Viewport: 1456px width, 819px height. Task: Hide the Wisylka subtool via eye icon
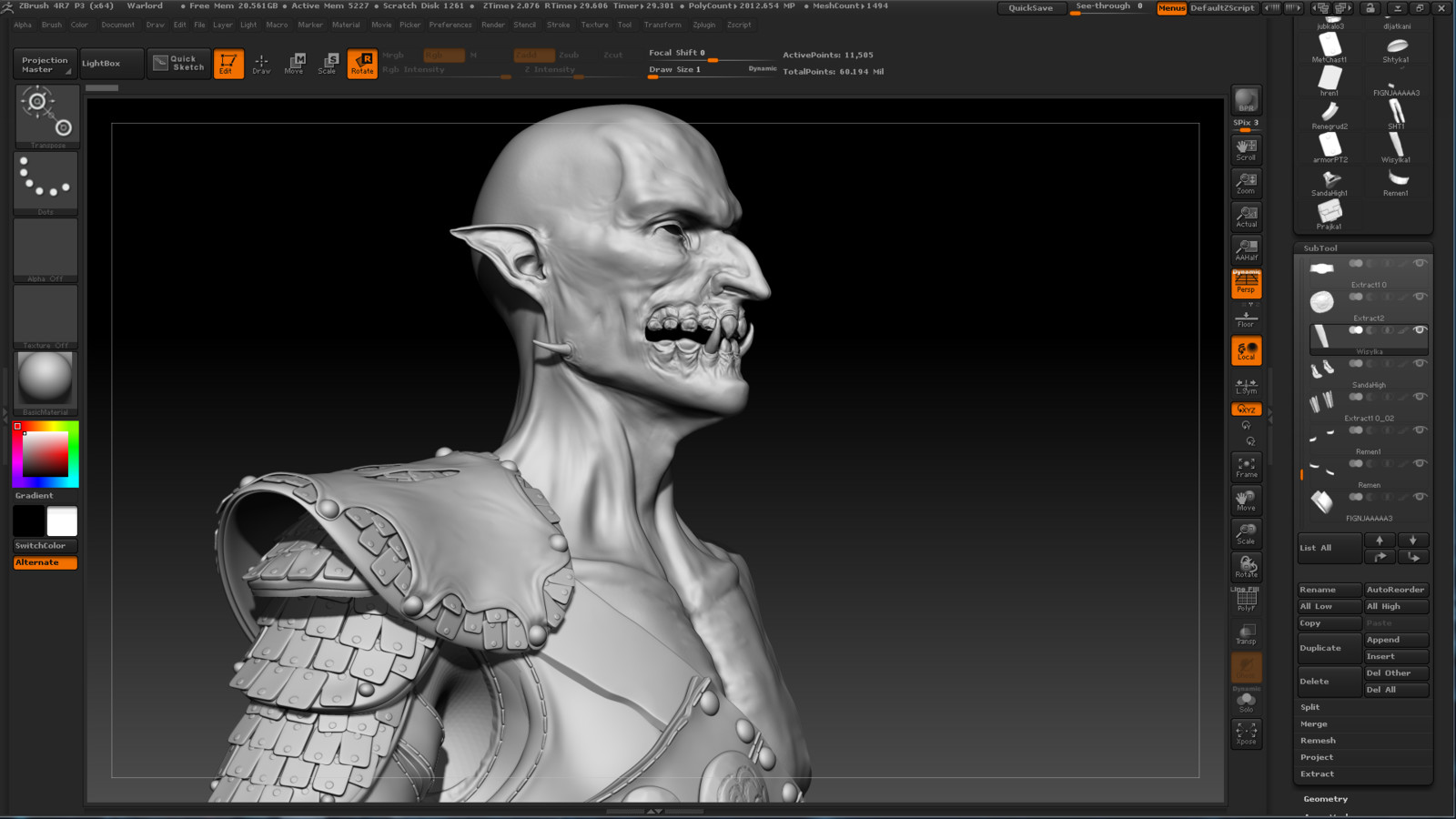(x=1419, y=329)
